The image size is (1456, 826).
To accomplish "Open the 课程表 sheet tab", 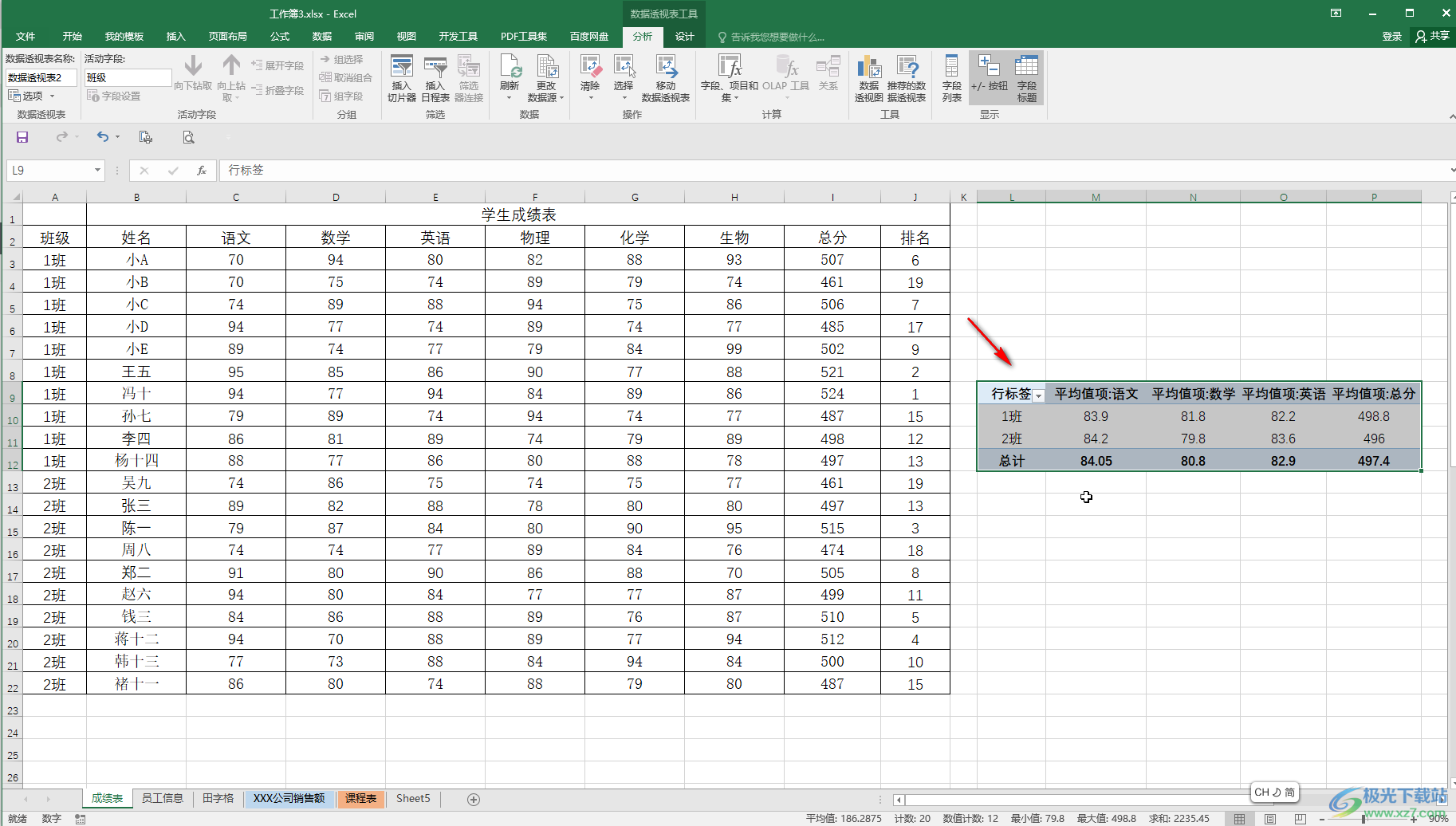I will tap(360, 798).
